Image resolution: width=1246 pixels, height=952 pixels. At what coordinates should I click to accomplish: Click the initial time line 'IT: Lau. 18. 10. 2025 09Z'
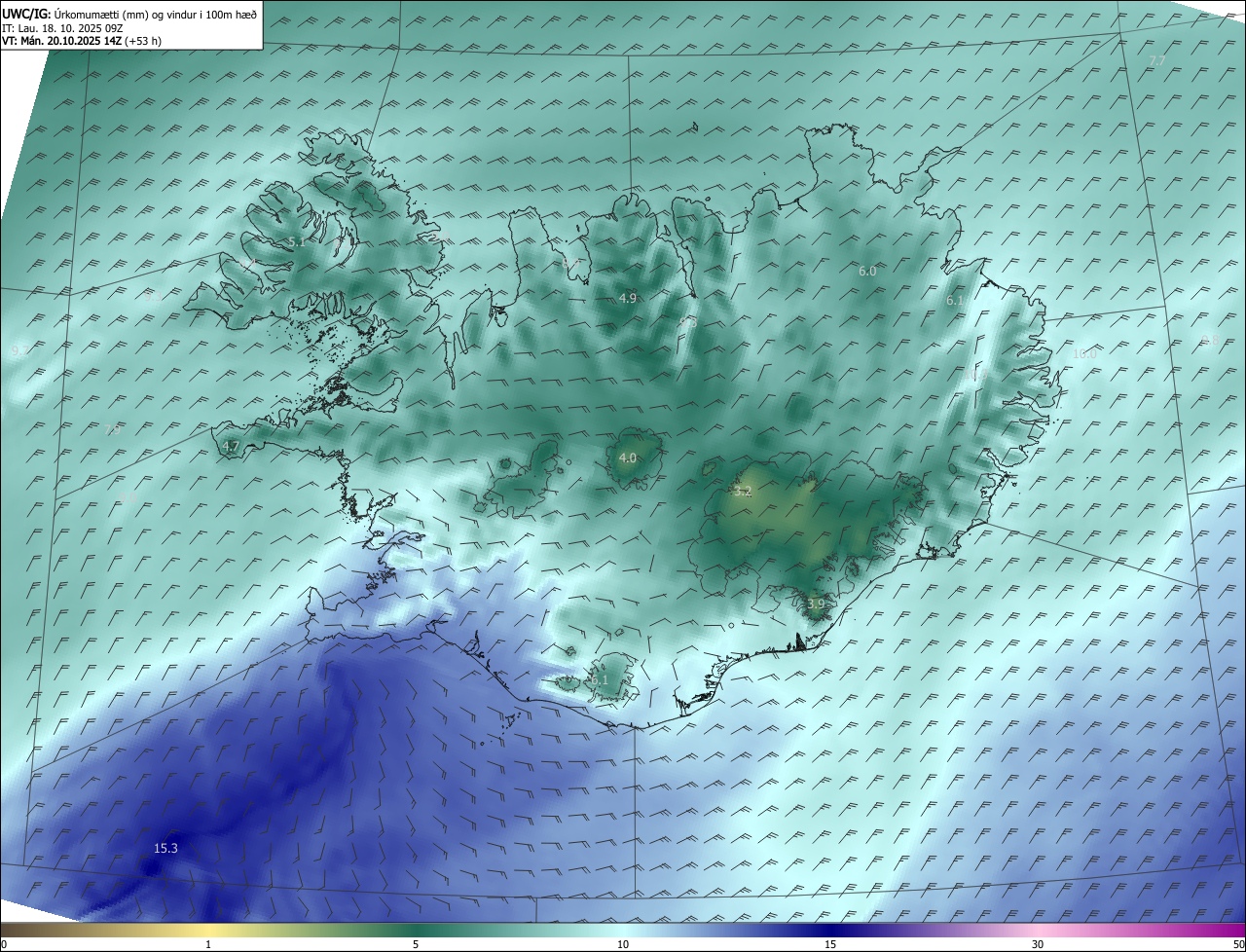61,28
